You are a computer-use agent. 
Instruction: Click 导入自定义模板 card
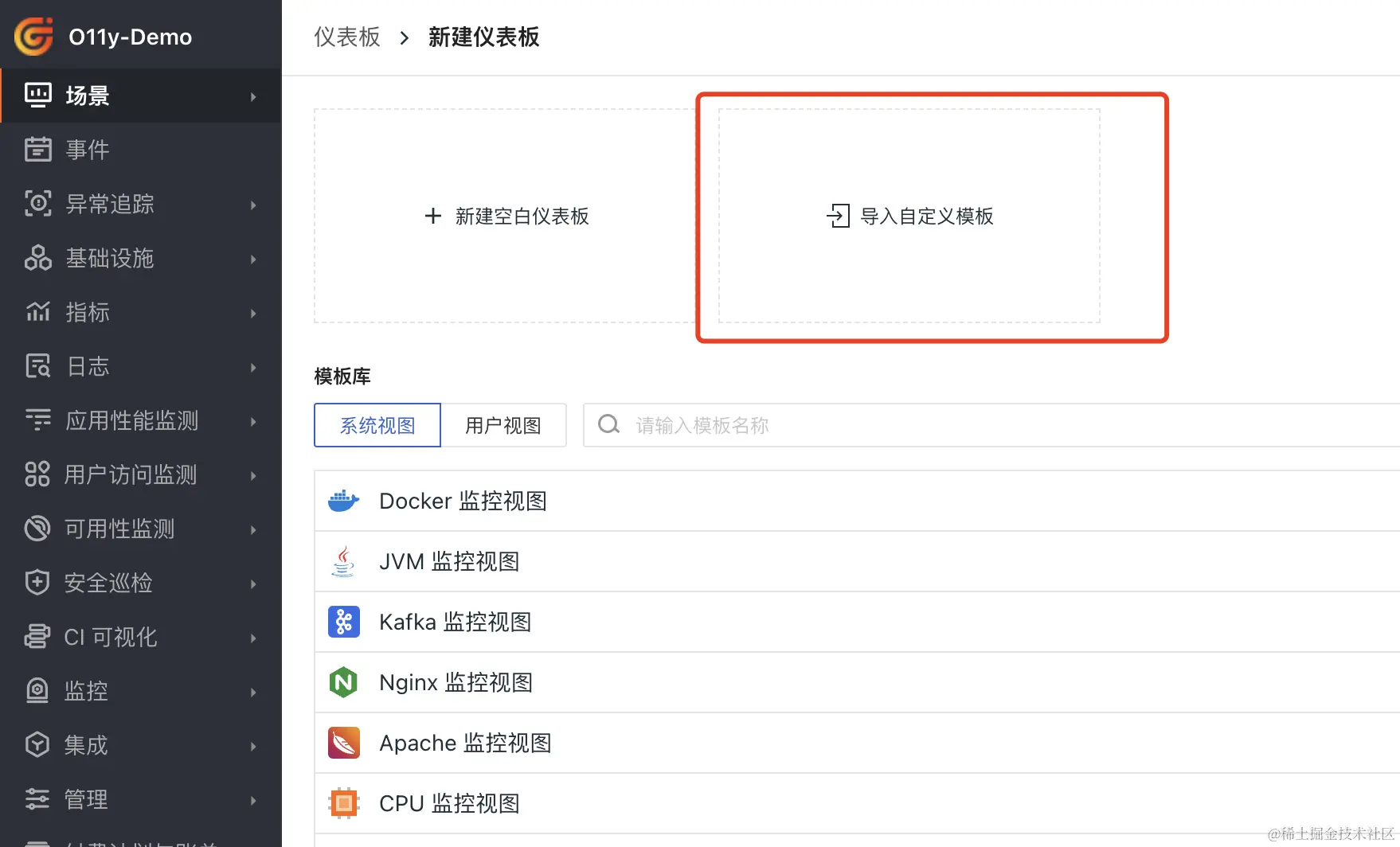909,216
